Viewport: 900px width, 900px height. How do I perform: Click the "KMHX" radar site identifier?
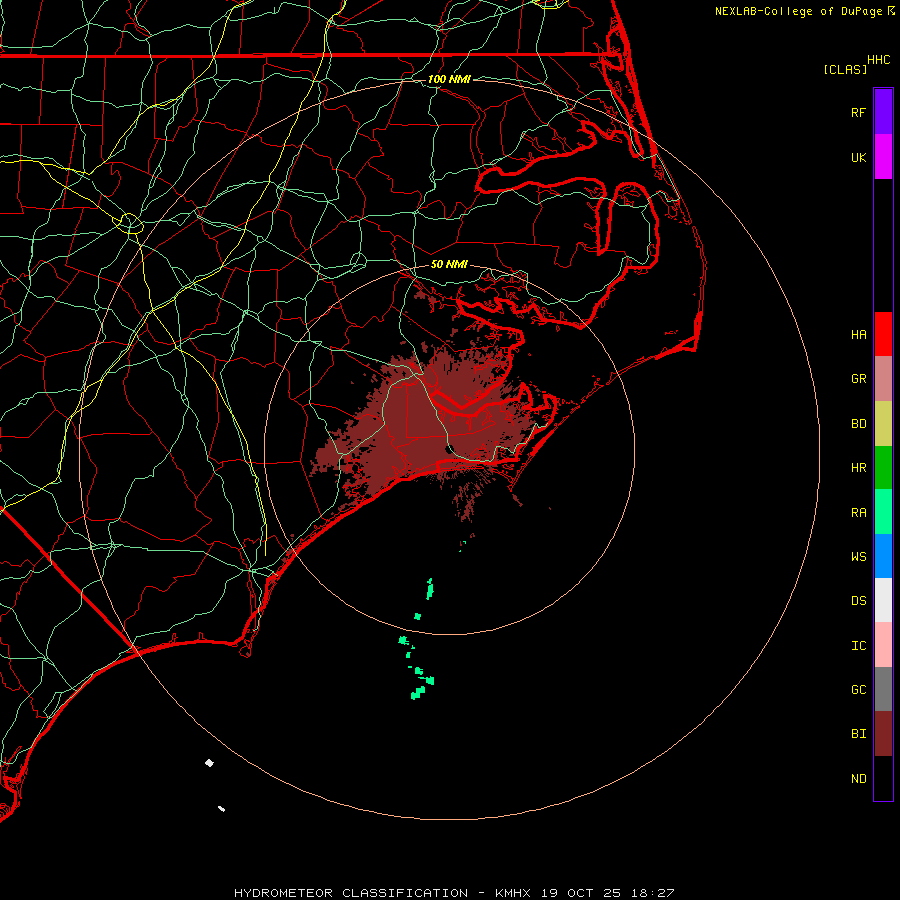513,893
